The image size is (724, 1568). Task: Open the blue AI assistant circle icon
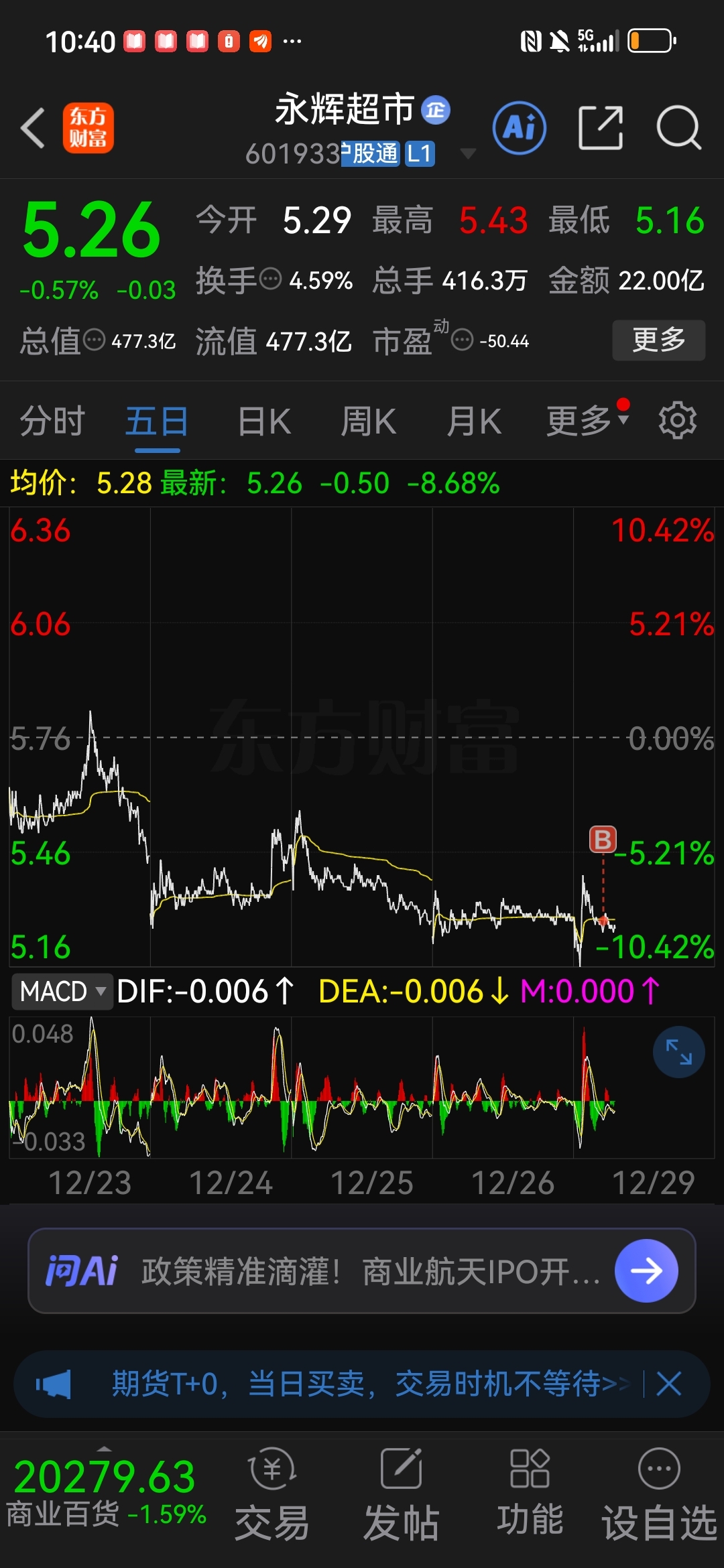[x=520, y=128]
